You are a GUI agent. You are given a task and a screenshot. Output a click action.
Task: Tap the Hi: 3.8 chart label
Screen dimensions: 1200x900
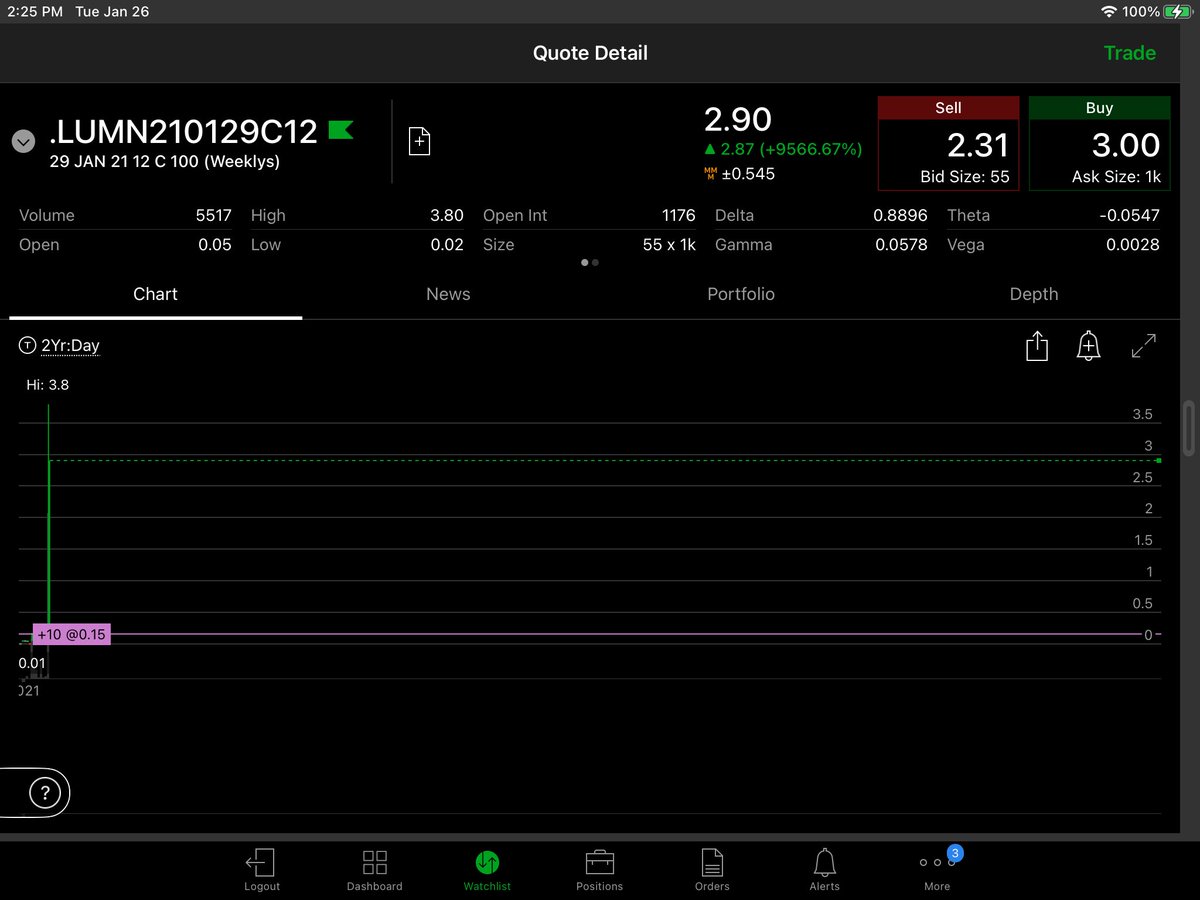click(x=47, y=384)
